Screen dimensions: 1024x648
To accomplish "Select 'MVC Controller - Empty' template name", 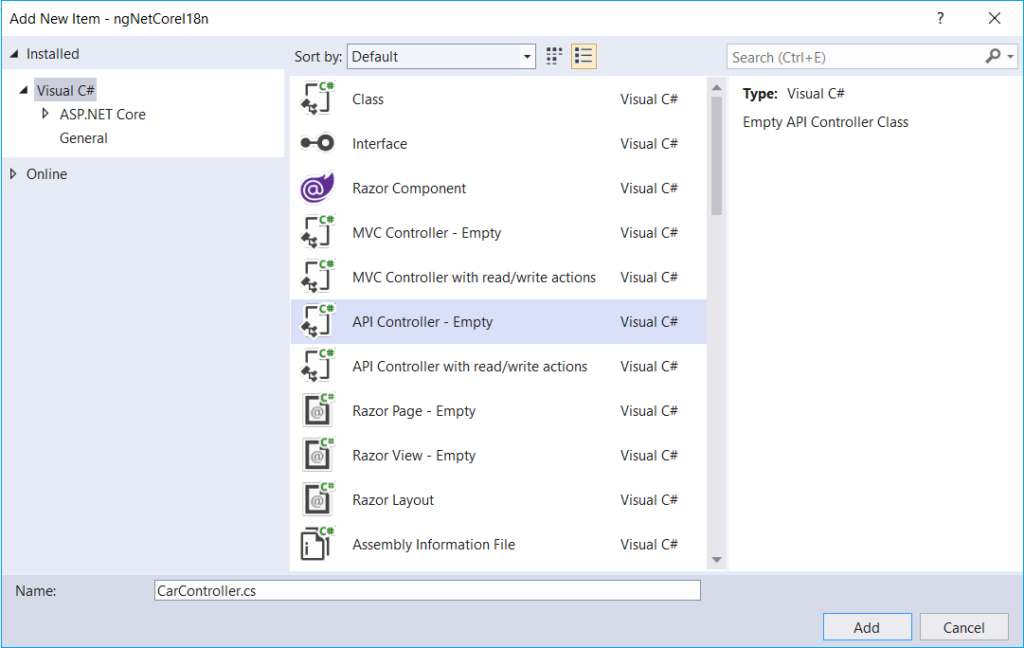I will click(x=426, y=233).
